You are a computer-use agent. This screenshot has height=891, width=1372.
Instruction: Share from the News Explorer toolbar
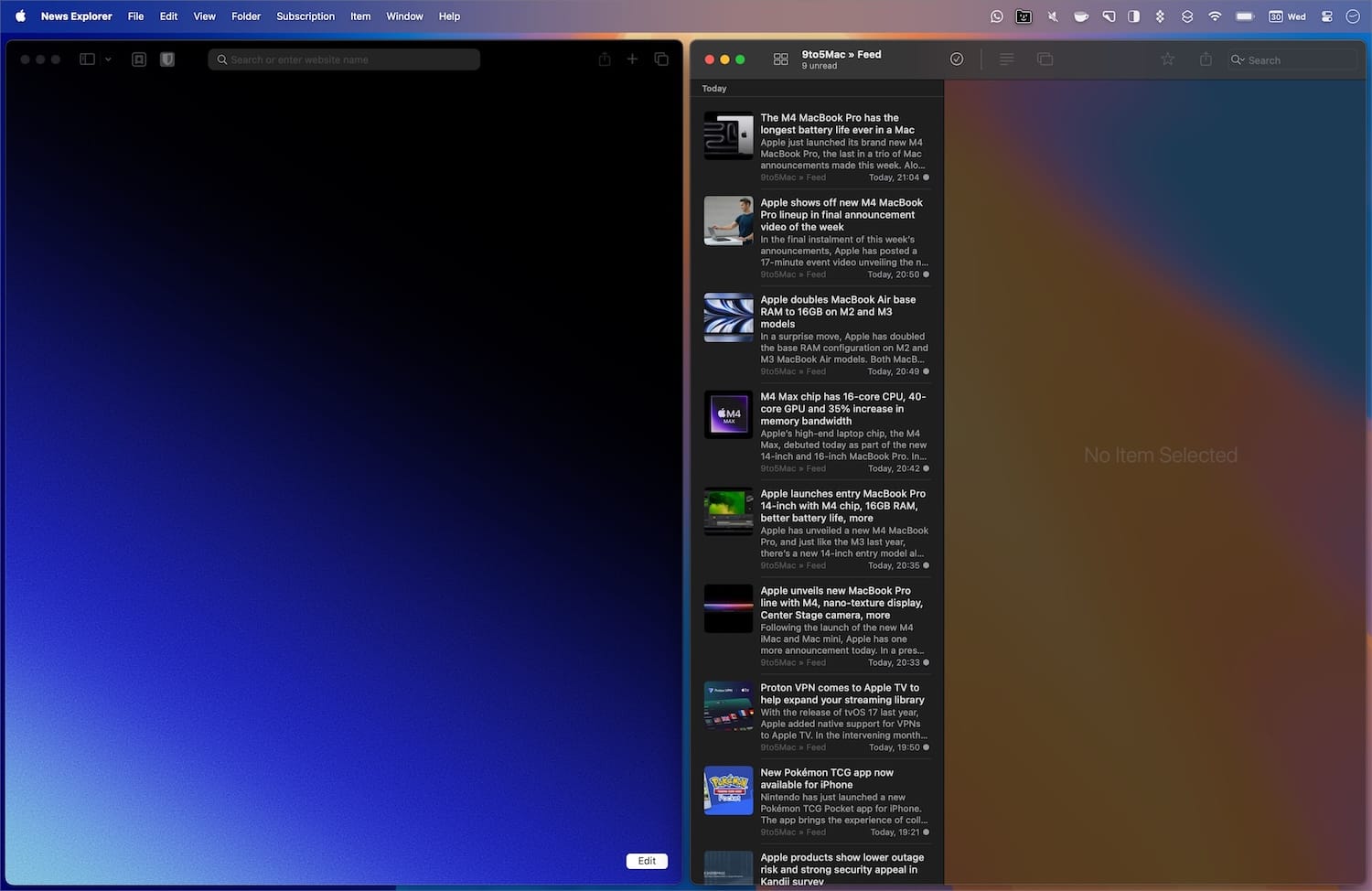[1206, 59]
